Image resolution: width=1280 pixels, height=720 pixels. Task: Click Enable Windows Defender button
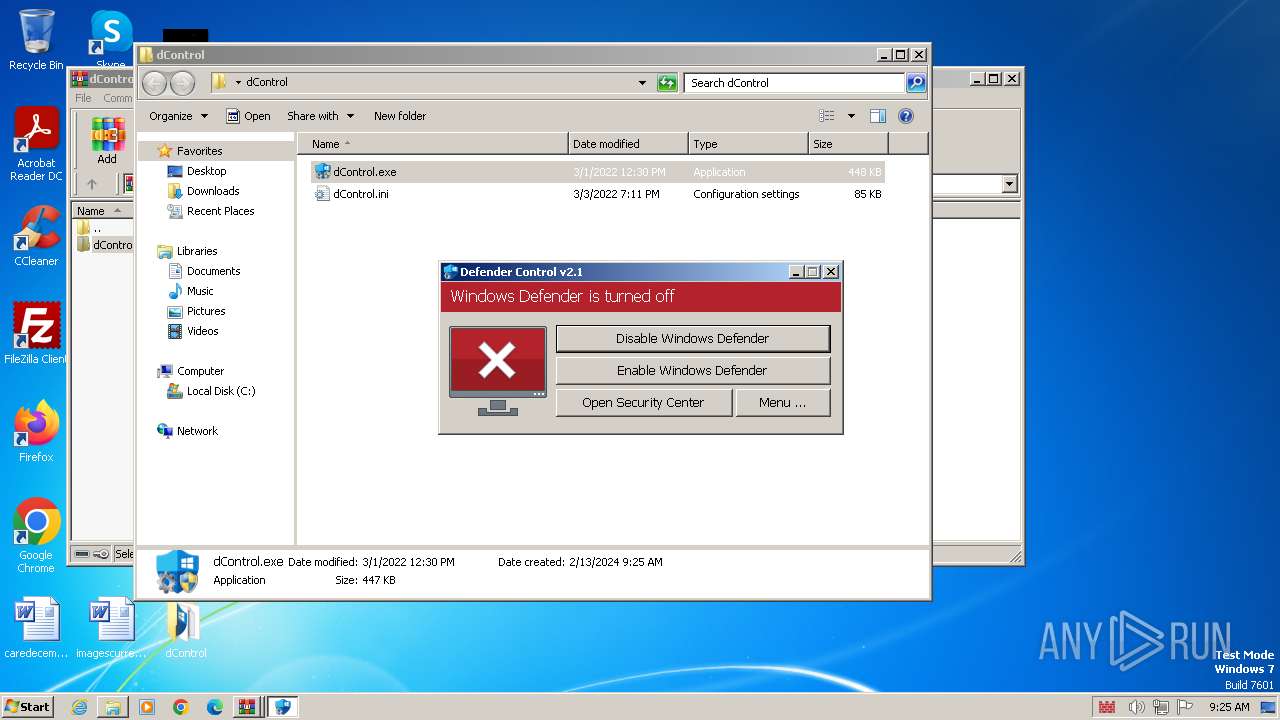click(692, 370)
